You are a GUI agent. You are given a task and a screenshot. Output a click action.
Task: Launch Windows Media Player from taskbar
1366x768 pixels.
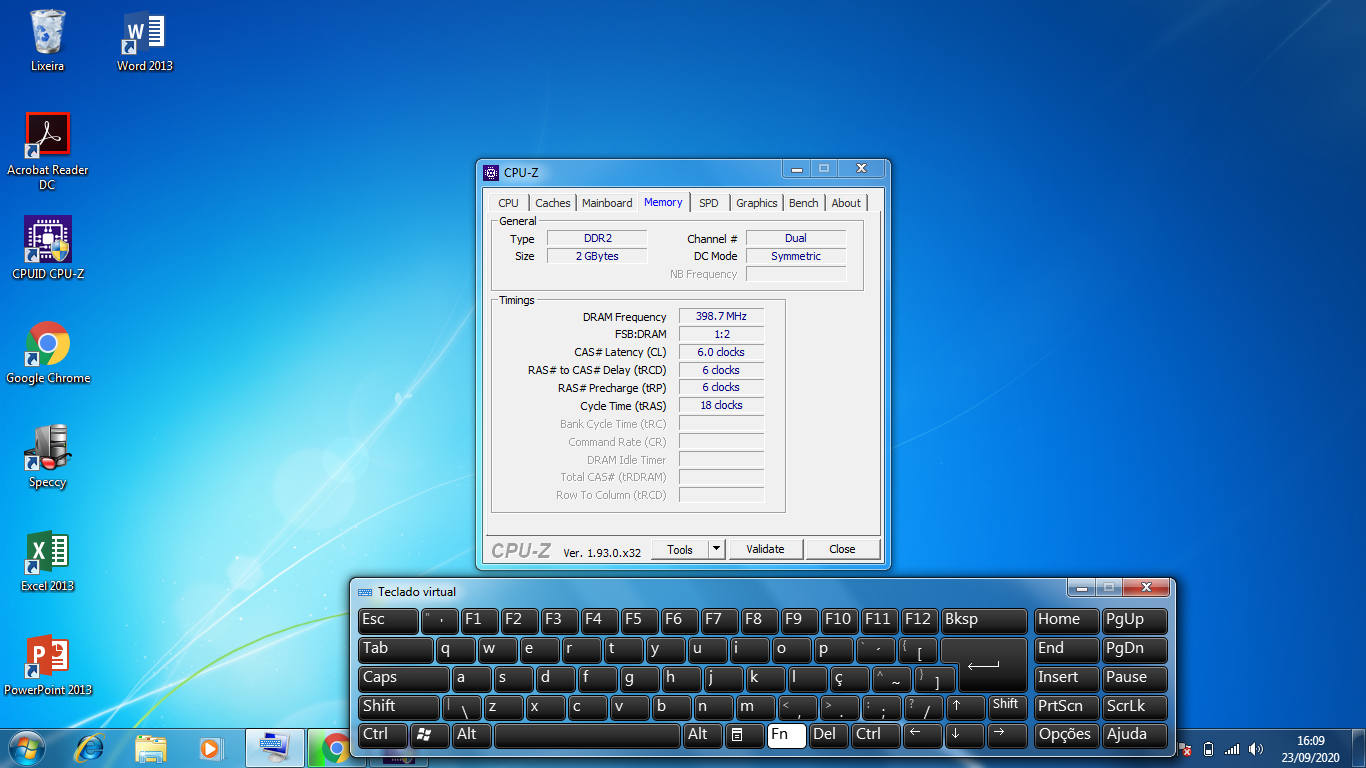point(211,747)
